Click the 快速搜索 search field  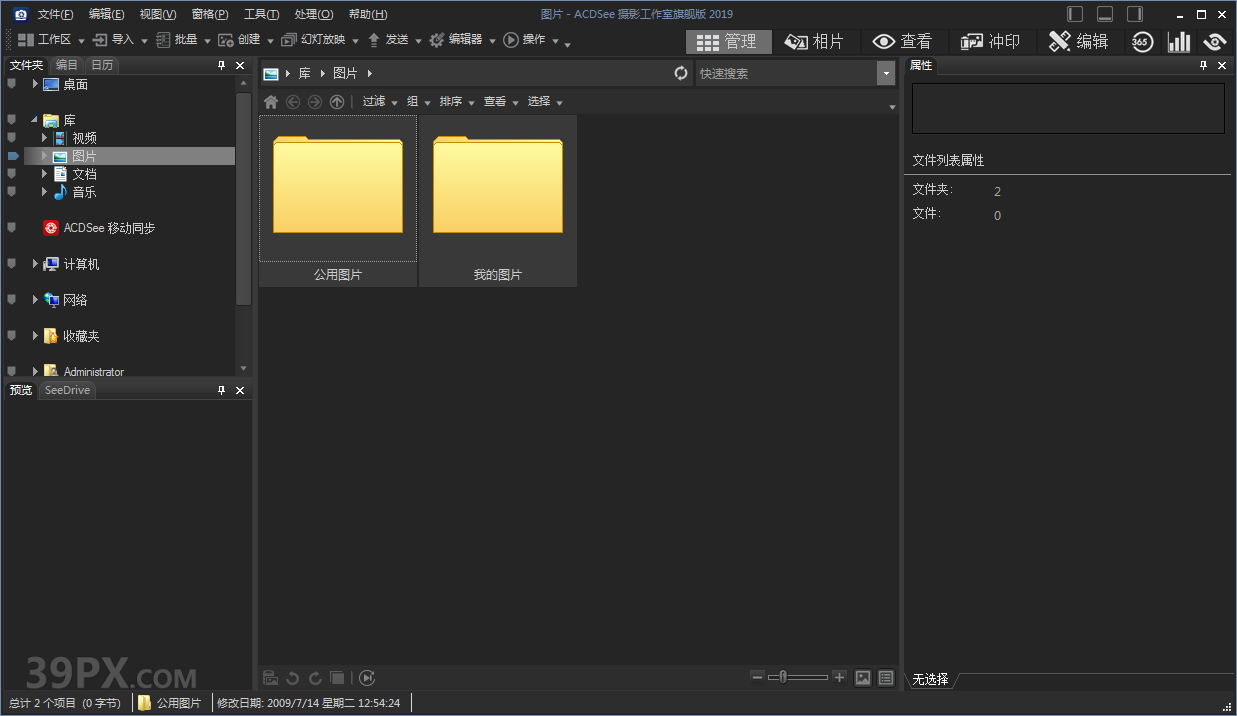786,73
